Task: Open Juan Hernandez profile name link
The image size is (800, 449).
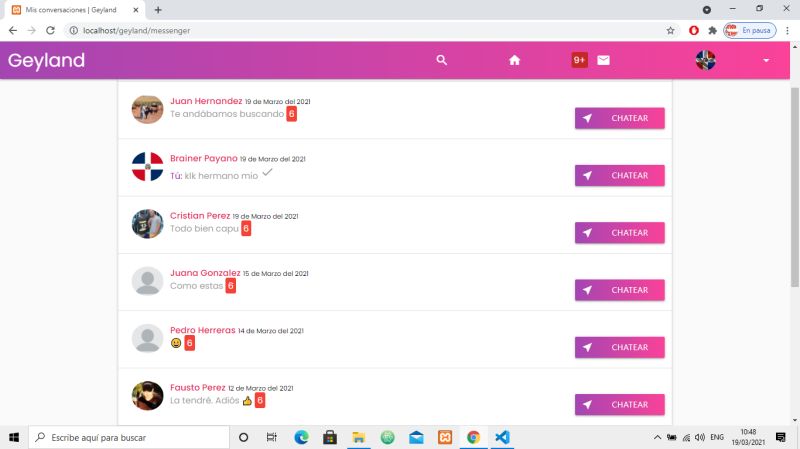Action: click(x=206, y=101)
